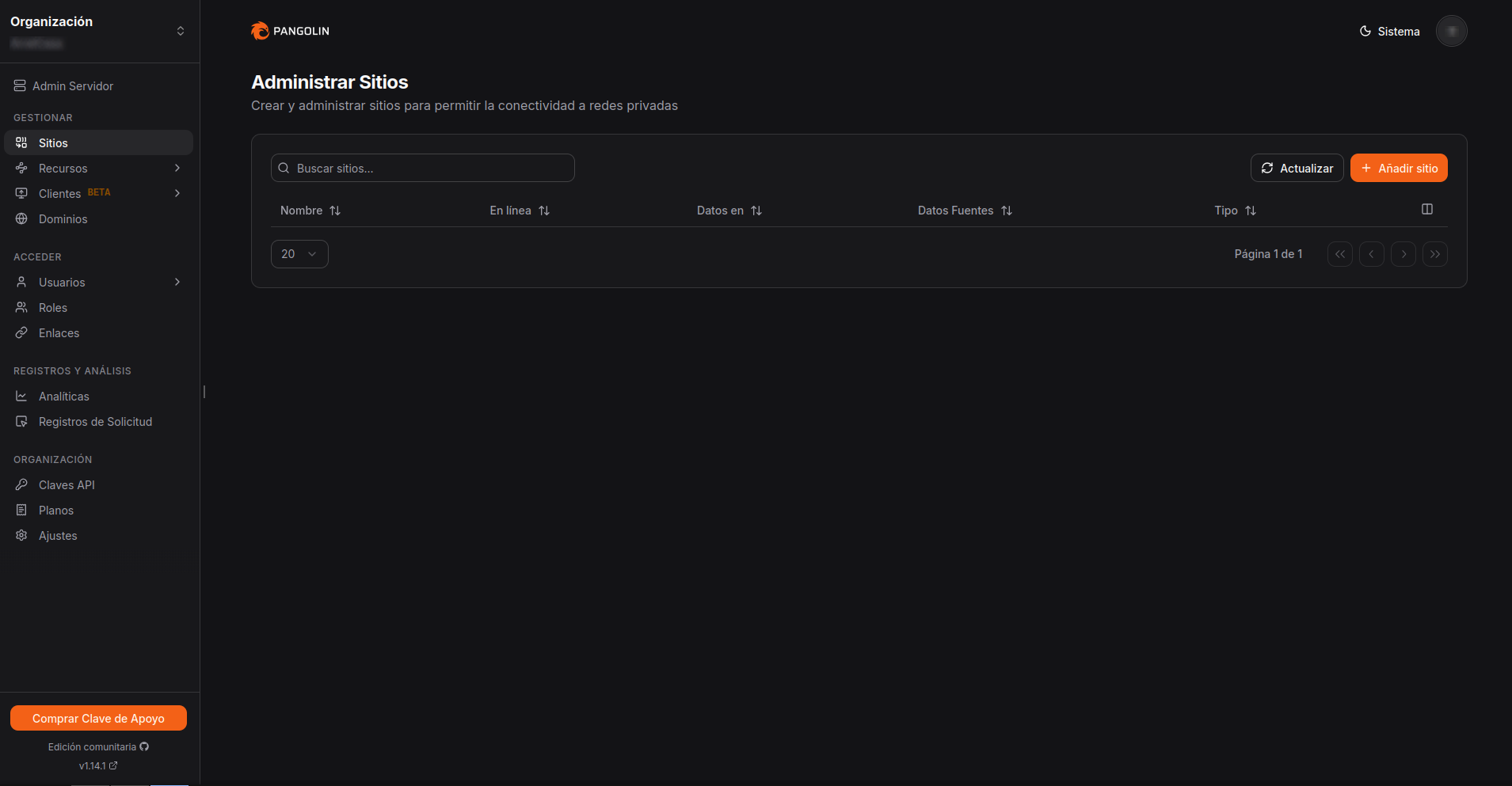Screen dimensions: 1512x786
Task: Sort the Datos Fuentes column
Action: (1006, 211)
